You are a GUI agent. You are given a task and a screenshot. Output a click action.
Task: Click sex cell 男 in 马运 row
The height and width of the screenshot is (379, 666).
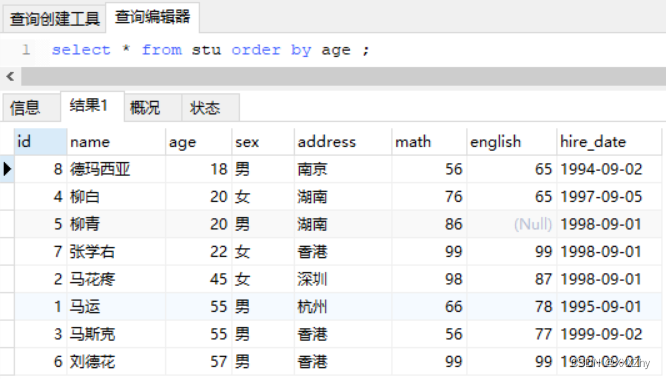tap(263, 306)
